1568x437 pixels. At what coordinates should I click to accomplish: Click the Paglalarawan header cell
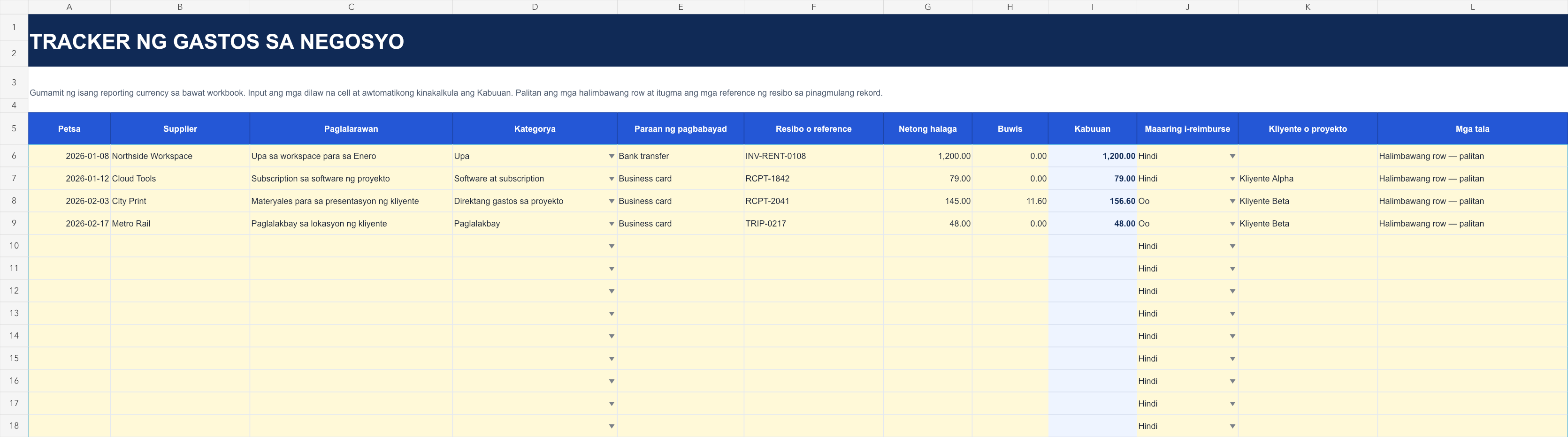[351, 128]
